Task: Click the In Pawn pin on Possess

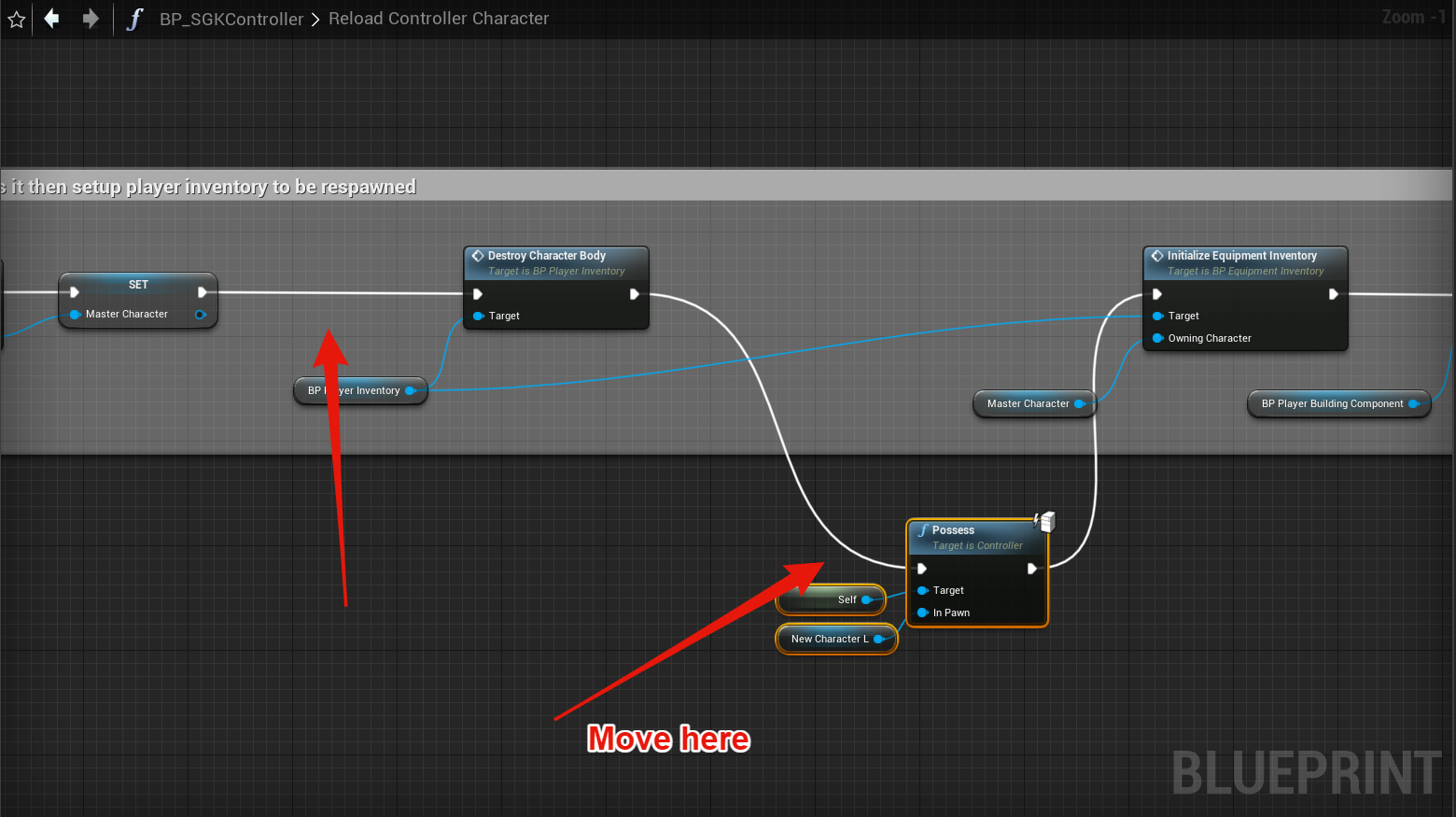Action: pyautogui.click(x=923, y=613)
